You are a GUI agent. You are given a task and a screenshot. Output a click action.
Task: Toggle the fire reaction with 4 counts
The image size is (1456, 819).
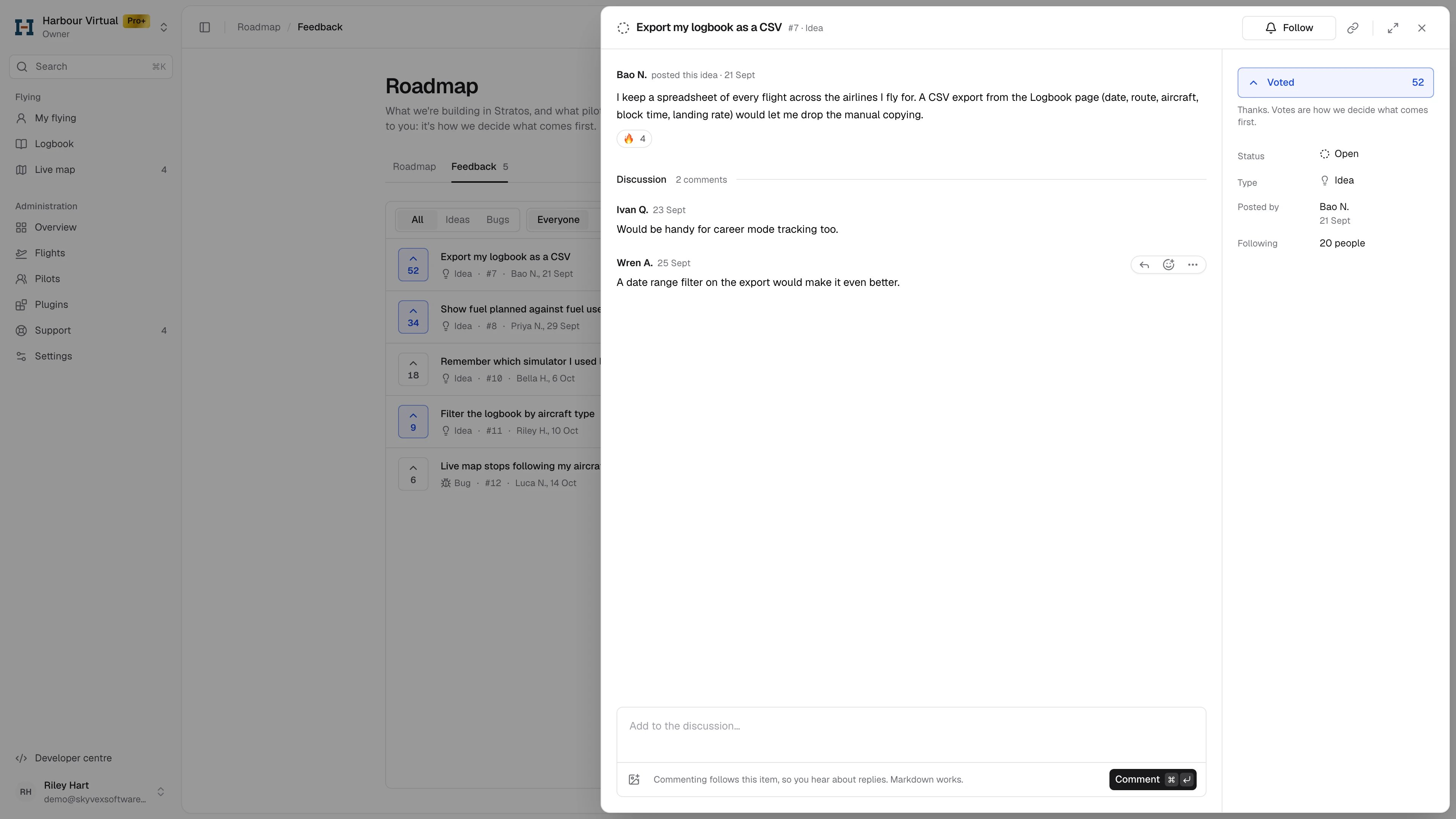tap(634, 138)
